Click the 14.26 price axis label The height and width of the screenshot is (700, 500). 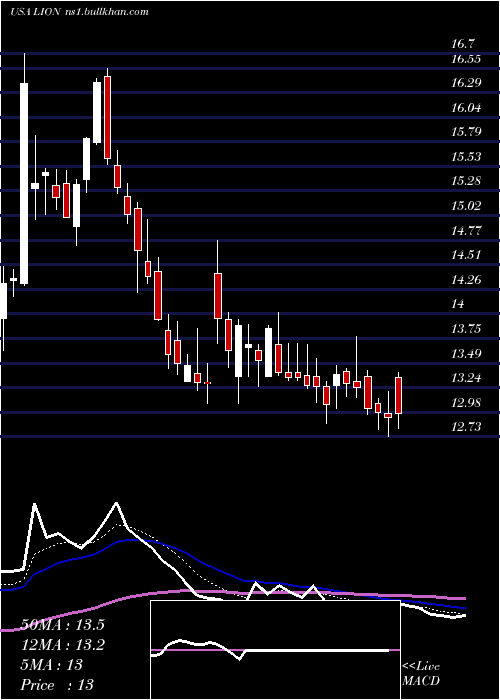[466, 280]
